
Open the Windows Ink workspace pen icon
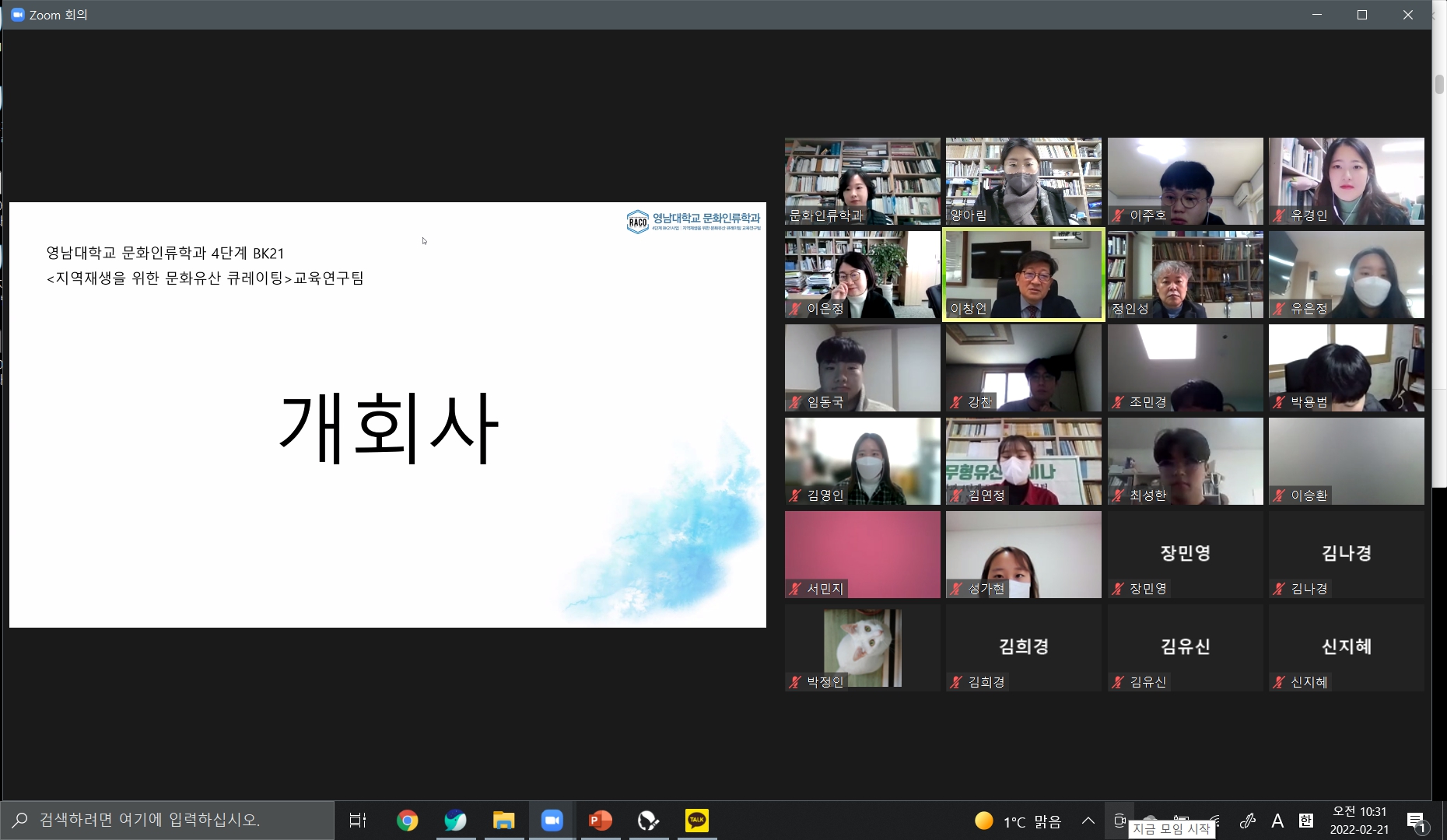point(1248,821)
